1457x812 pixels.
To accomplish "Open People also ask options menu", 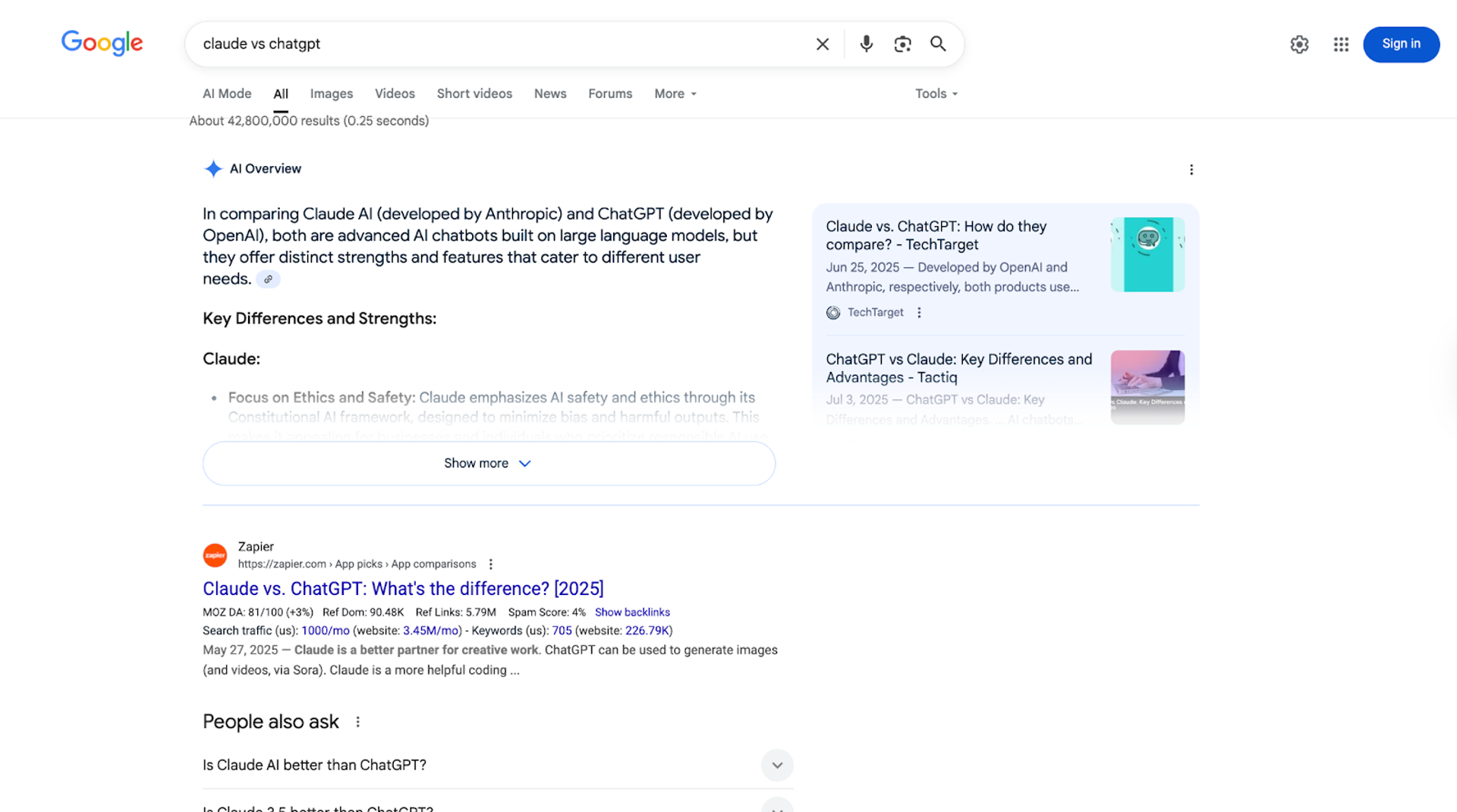I will (x=357, y=722).
